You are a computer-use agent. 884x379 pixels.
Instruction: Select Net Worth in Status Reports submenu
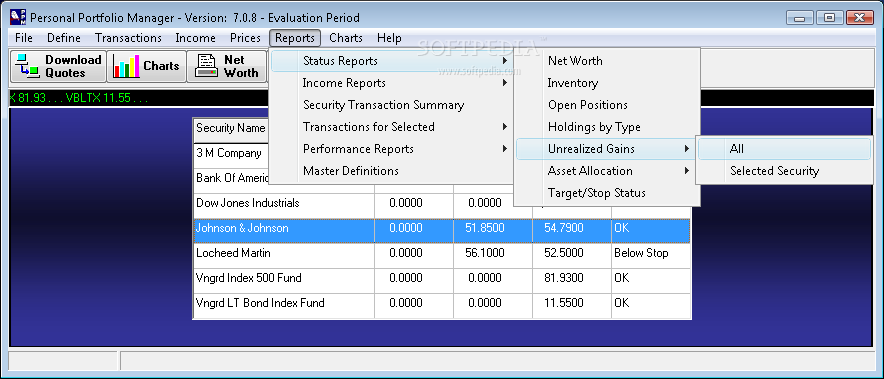pyautogui.click(x=607, y=61)
